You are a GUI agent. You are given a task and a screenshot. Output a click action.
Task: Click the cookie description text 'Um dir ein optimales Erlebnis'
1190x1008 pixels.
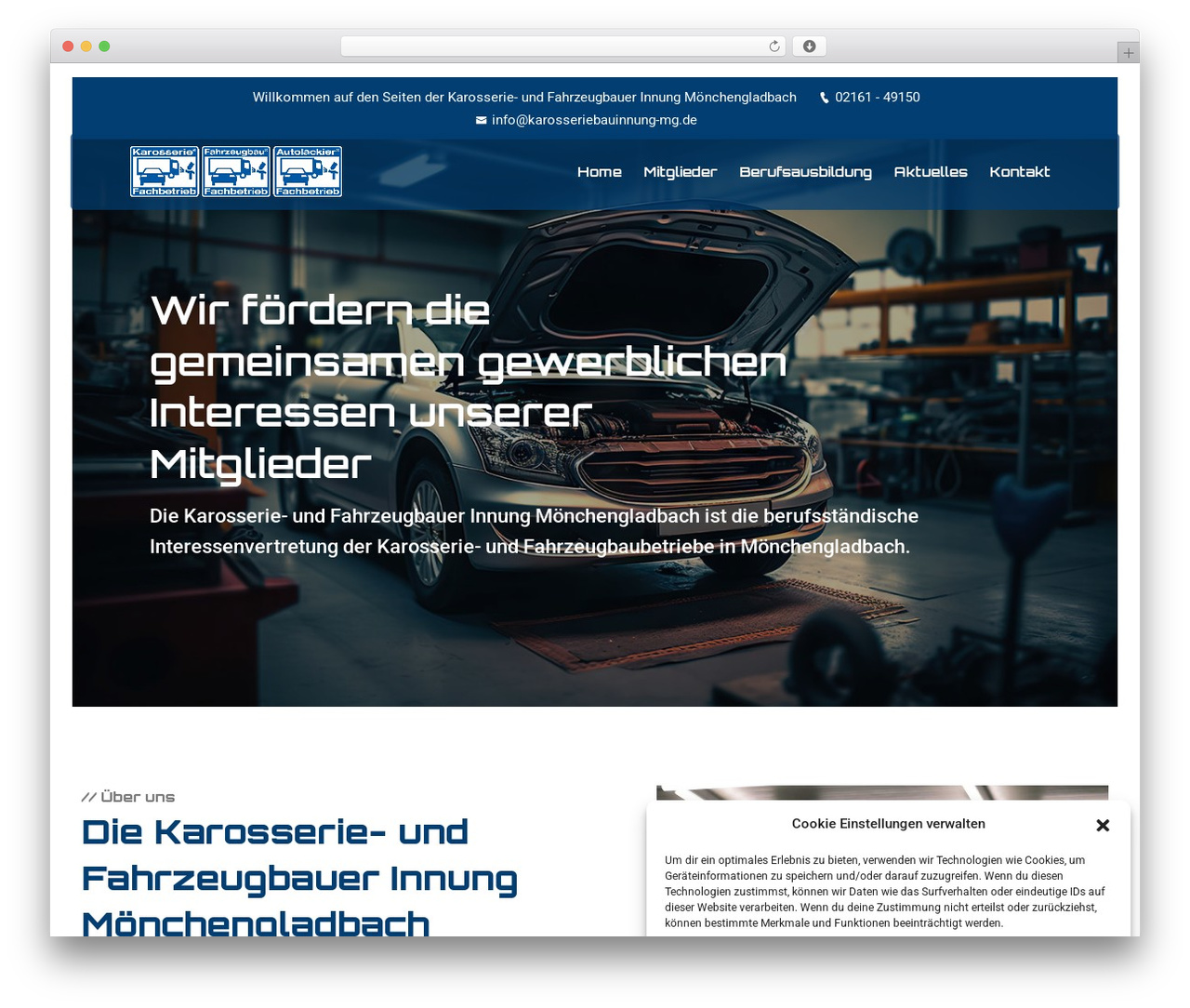[885, 892]
